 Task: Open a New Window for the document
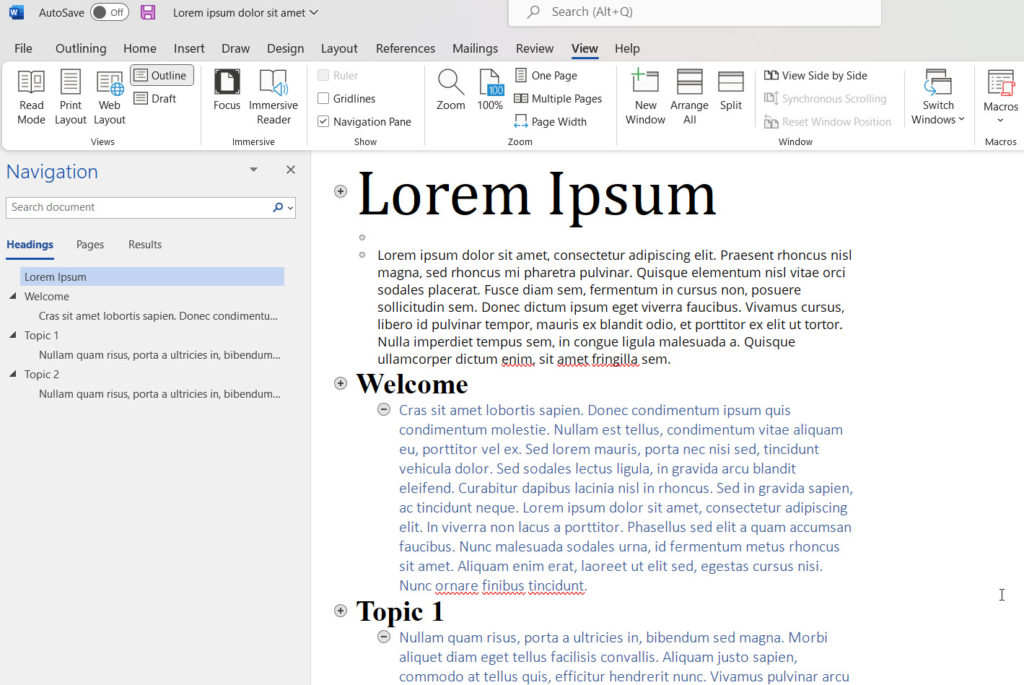[644, 95]
